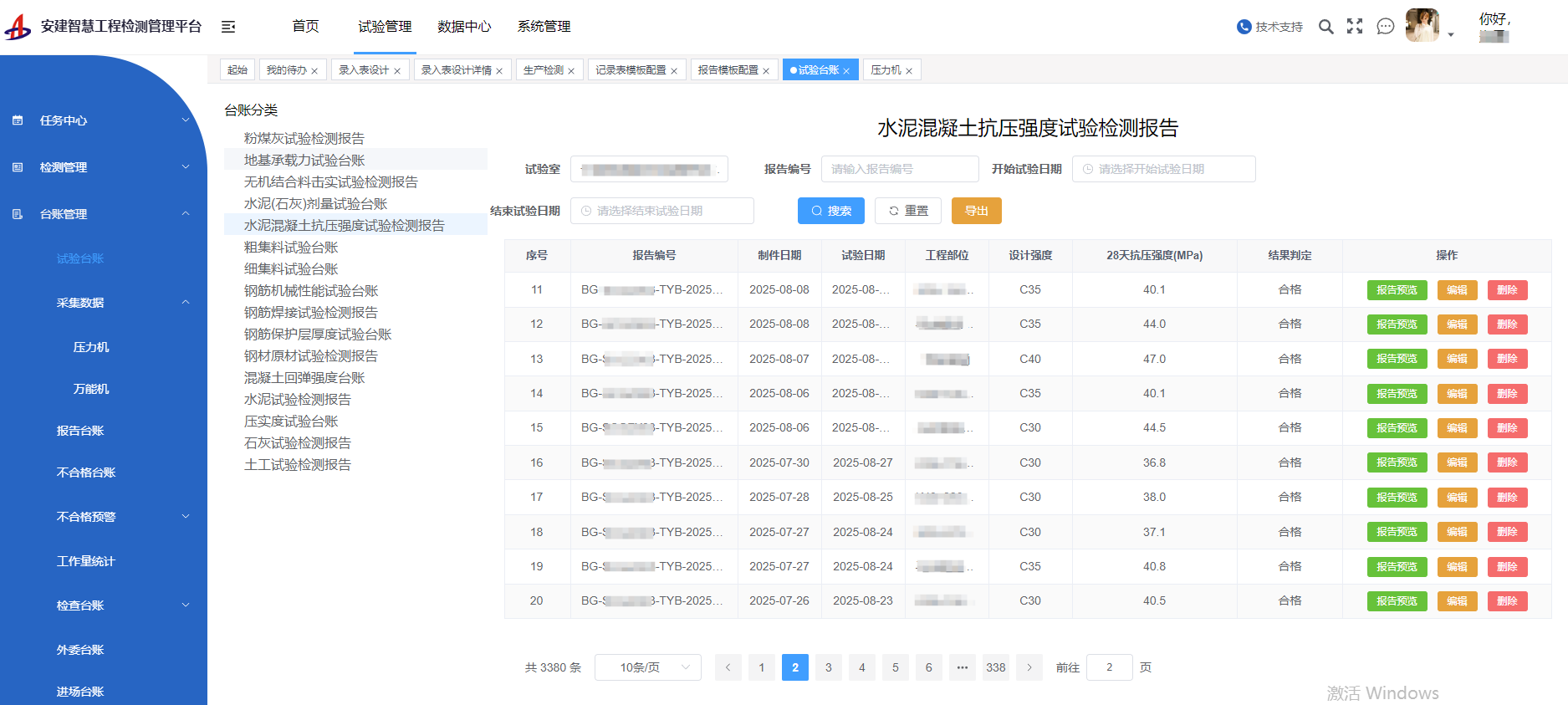Close the 生产检测 tab
The height and width of the screenshot is (705, 1568).
[571, 71]
